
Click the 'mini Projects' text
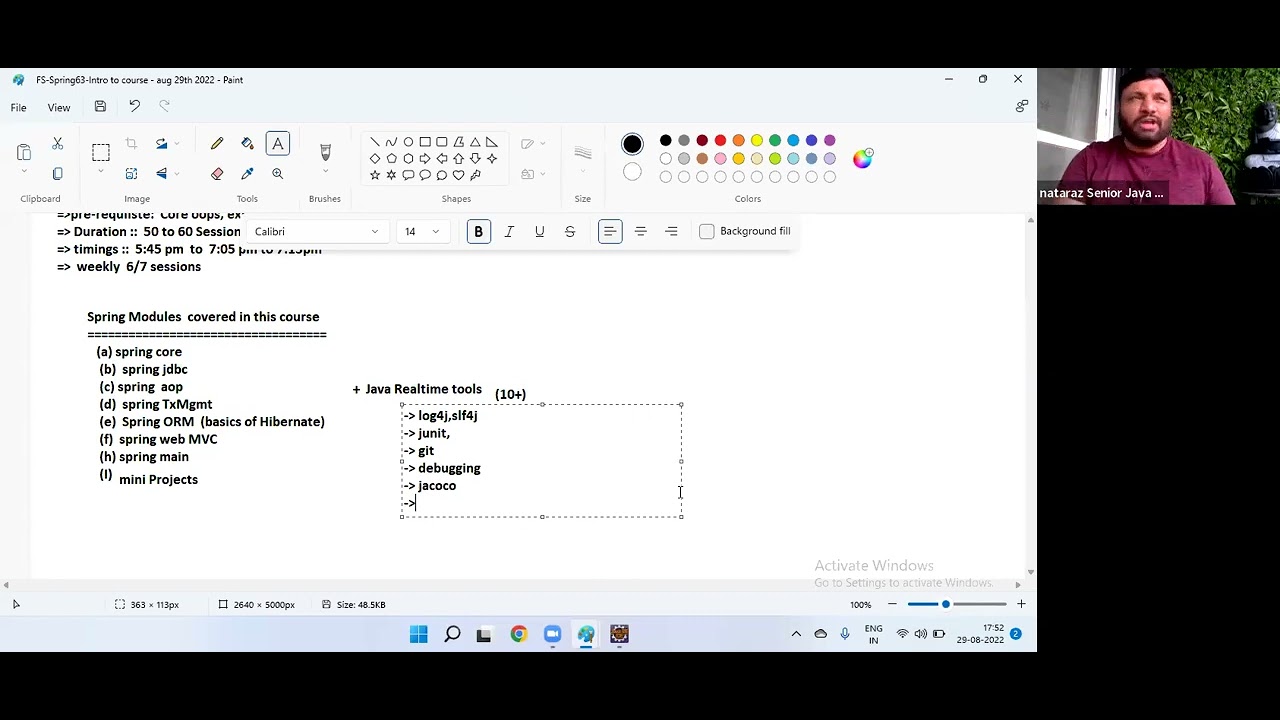(158, 480)
